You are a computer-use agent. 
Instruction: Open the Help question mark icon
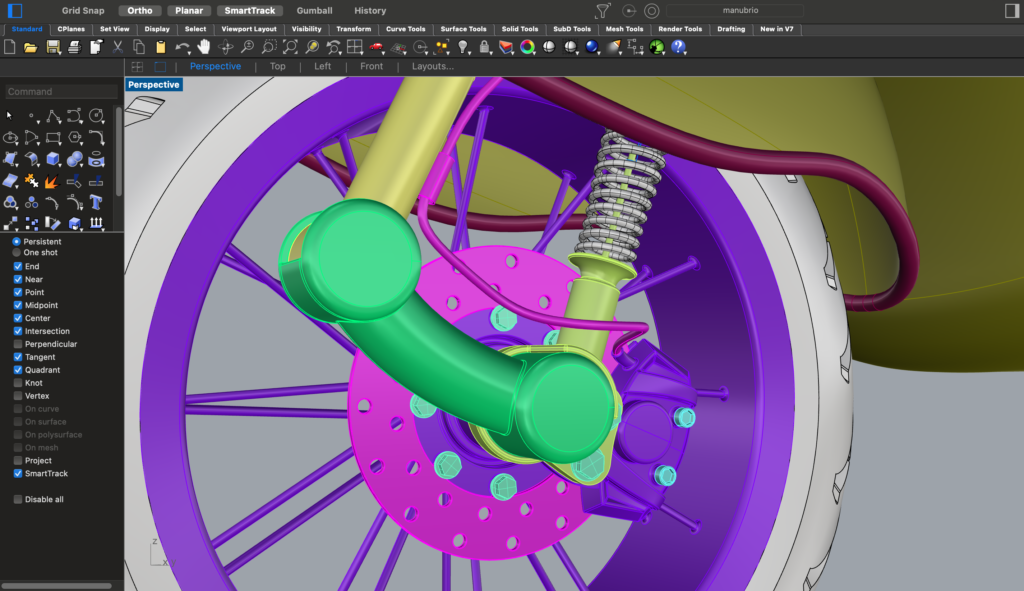pyautogui.click(x=679, y=47)
